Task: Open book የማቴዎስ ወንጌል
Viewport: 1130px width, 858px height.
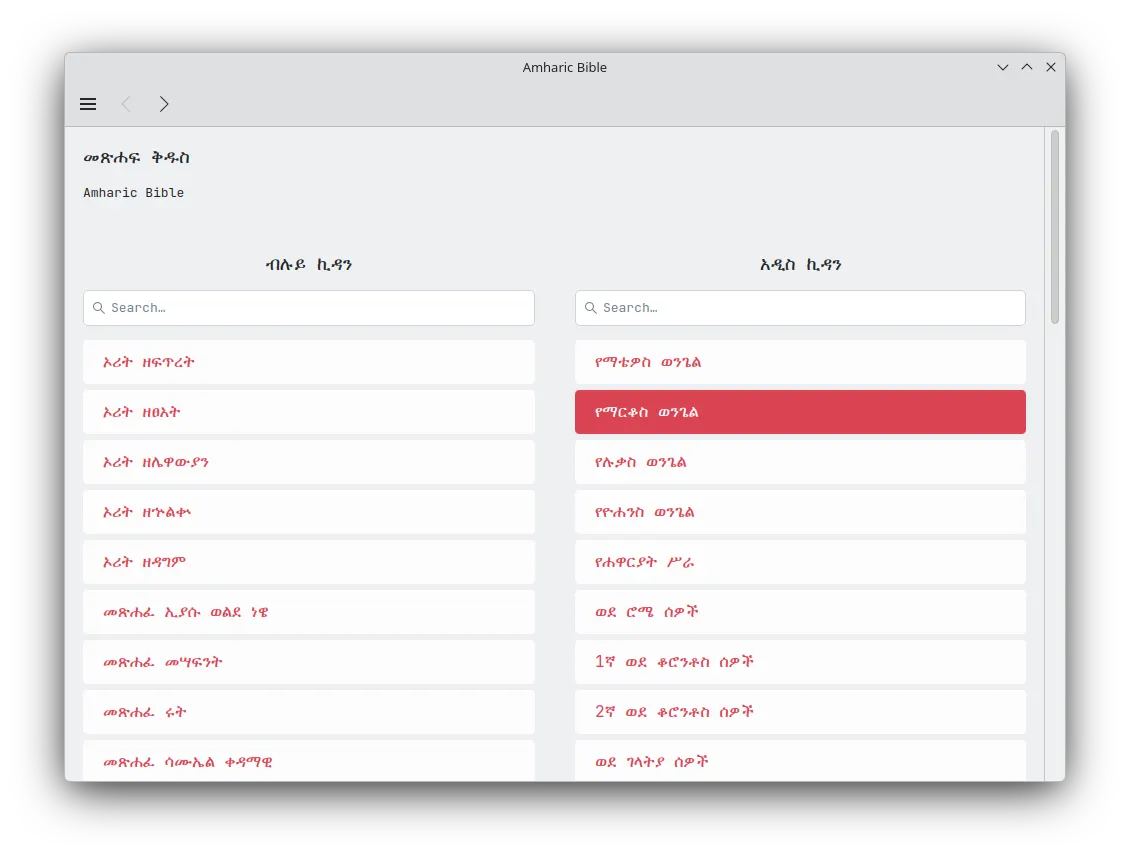Action: click(x=800, y=362)
